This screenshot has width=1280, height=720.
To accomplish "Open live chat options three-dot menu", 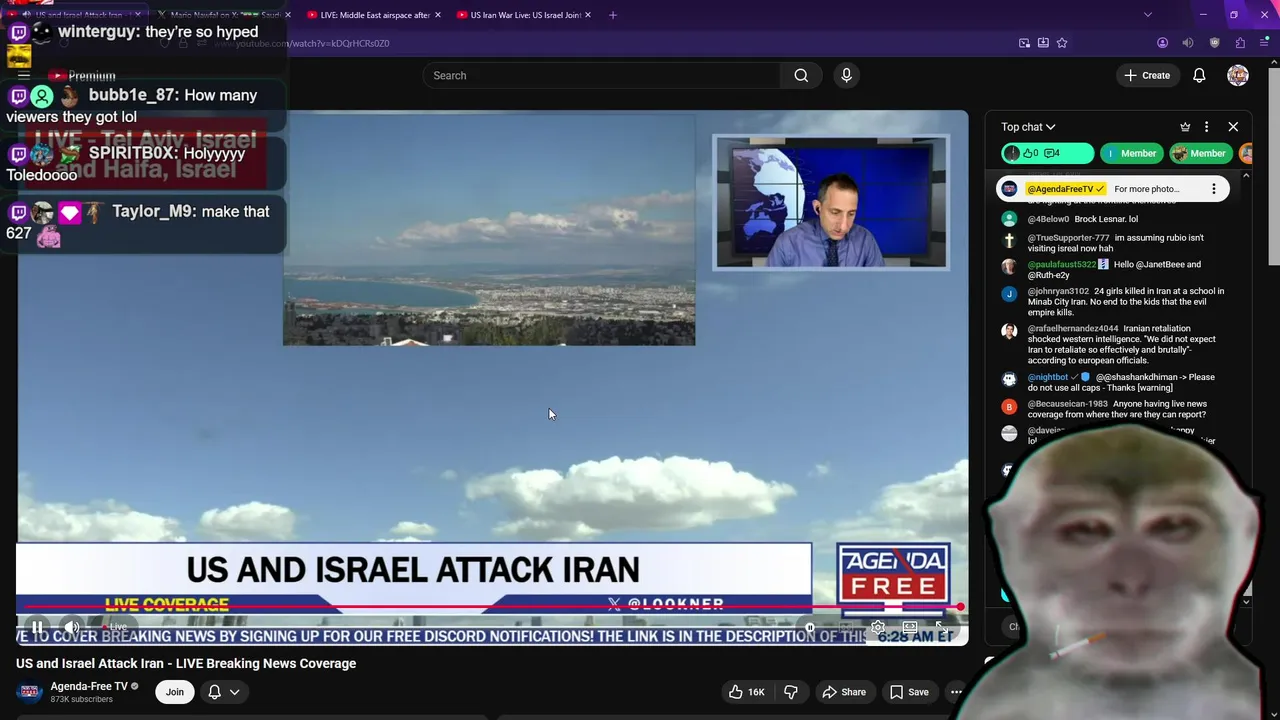I will coord(1207,127).
